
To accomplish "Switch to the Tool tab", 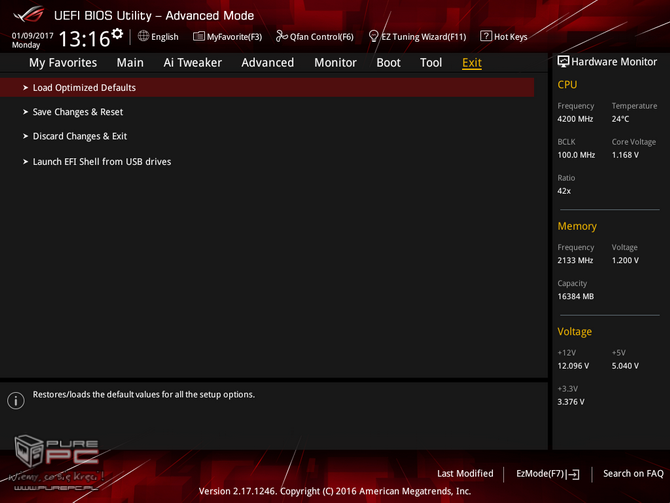I will [x=431, y=63].
